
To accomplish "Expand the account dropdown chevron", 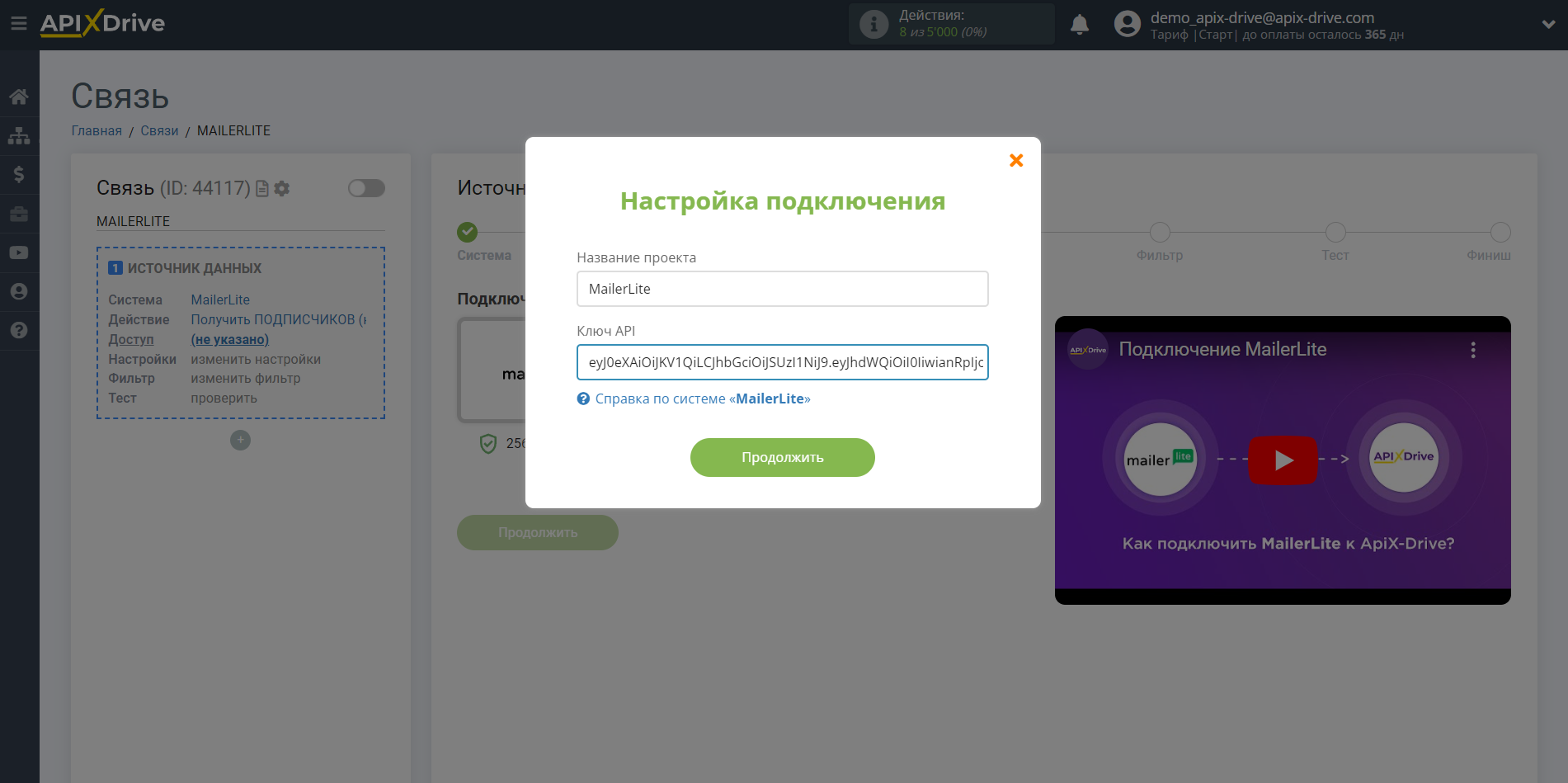I will 1548,24.
